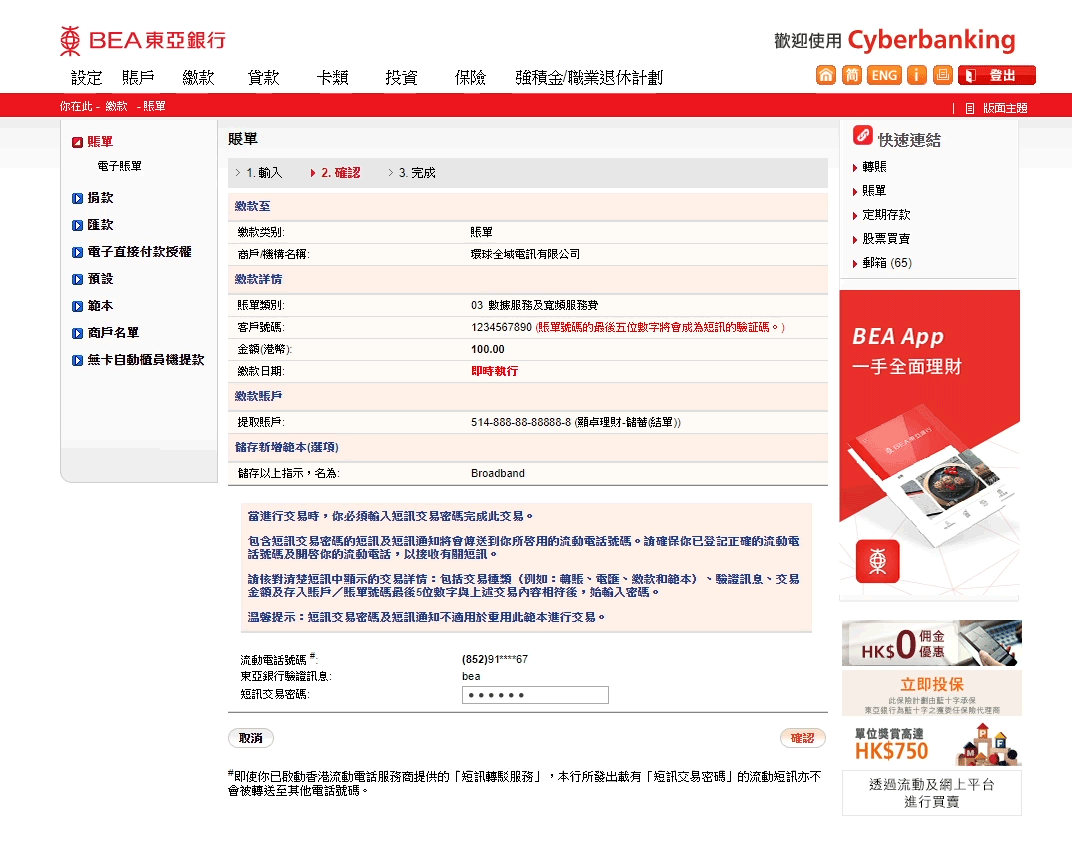Click the 繳款 breadcrumb link

[116, 107]
